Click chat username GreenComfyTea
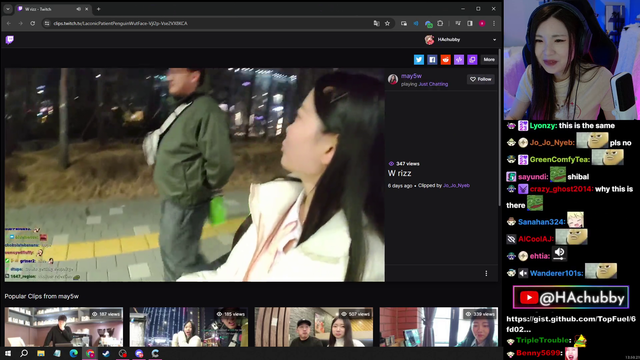640x360 pixels. pyautogui.click(x=560, y=160)
